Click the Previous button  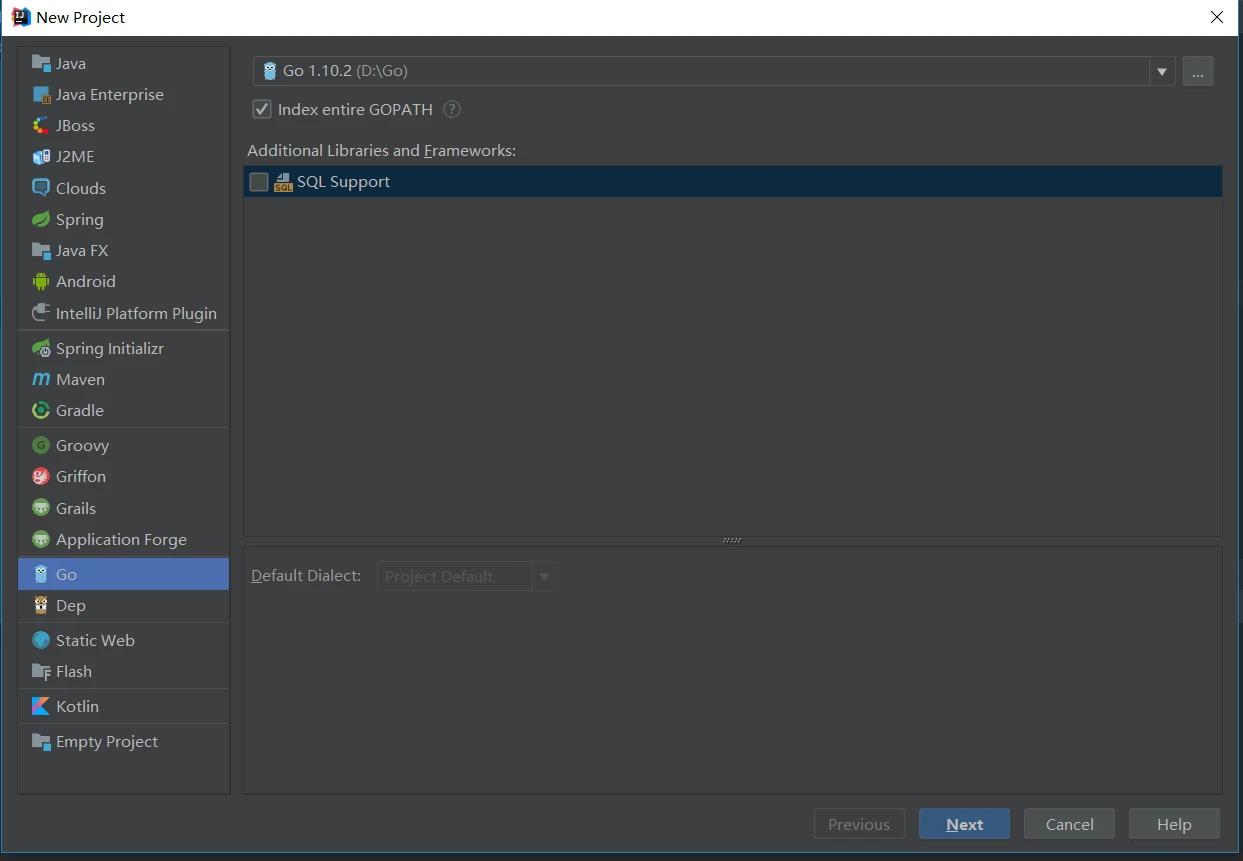(859, 824)
